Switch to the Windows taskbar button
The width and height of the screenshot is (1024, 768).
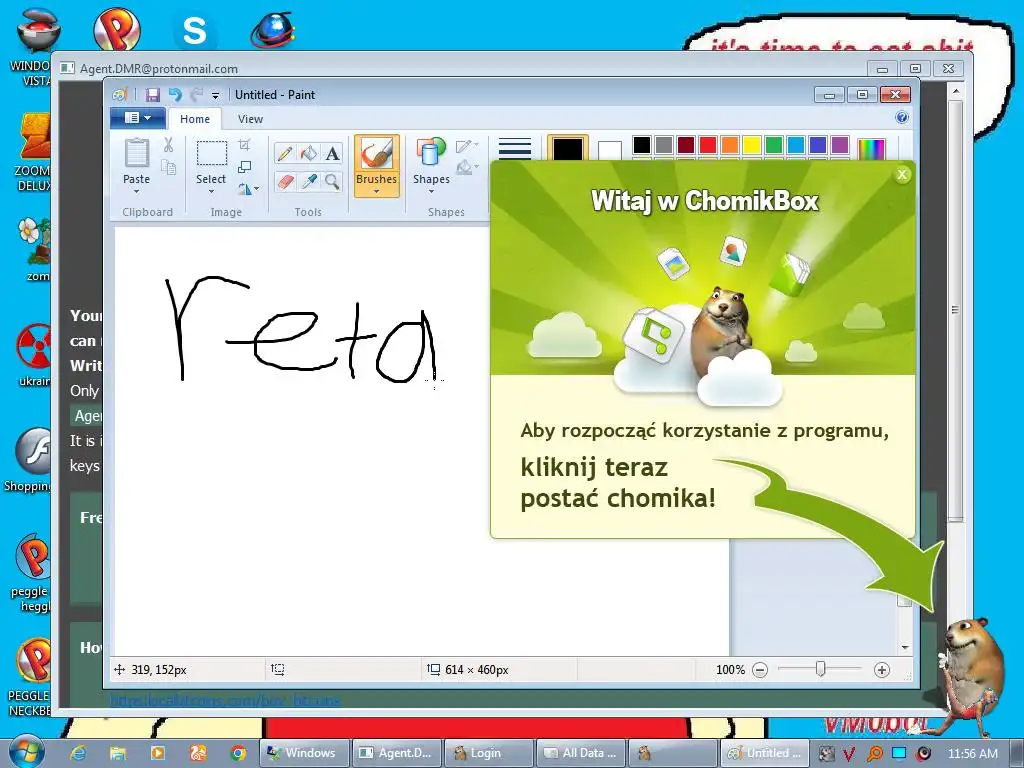[304, 753]
